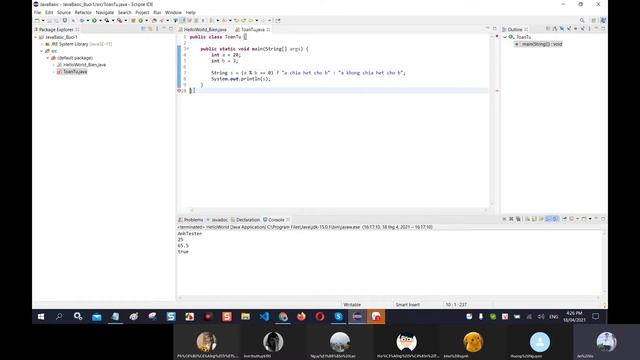
Task: Close the ToanTu.java editor tab
Action: [269, 29]
